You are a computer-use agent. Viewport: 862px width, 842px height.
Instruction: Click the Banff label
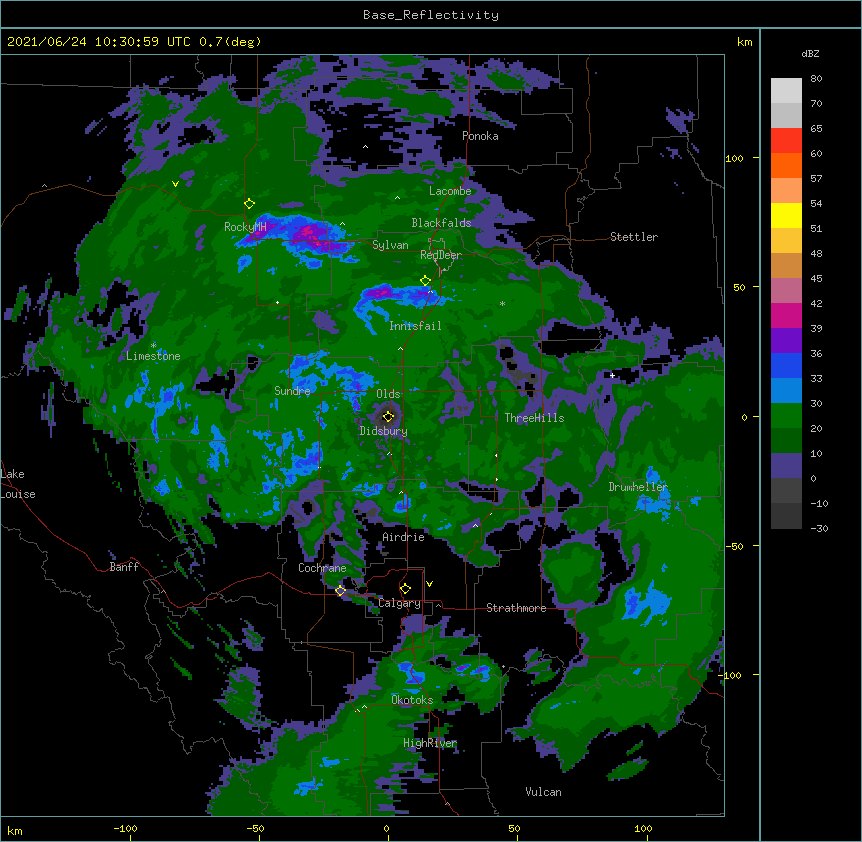[124, 567]
